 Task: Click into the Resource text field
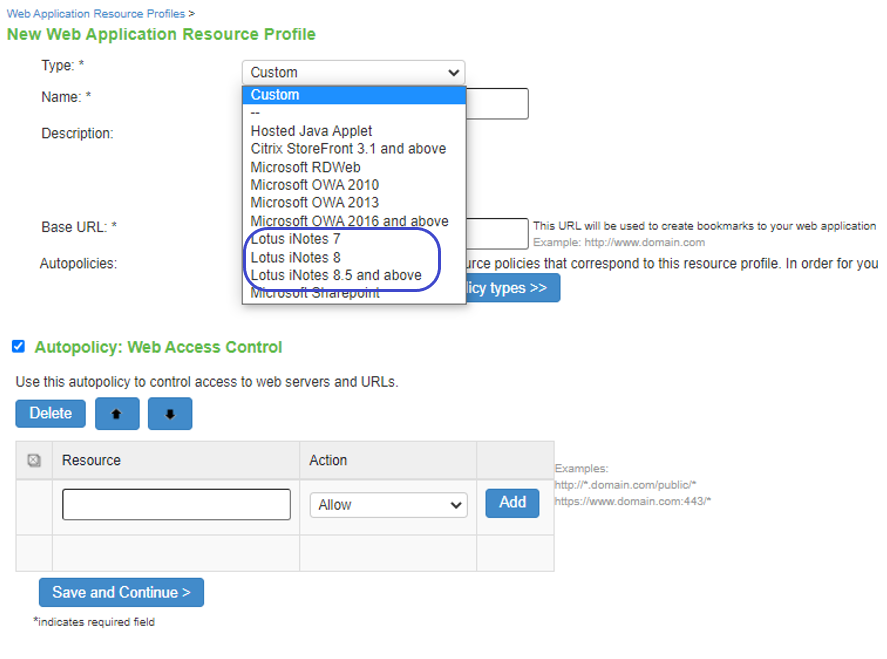point(176,505)
